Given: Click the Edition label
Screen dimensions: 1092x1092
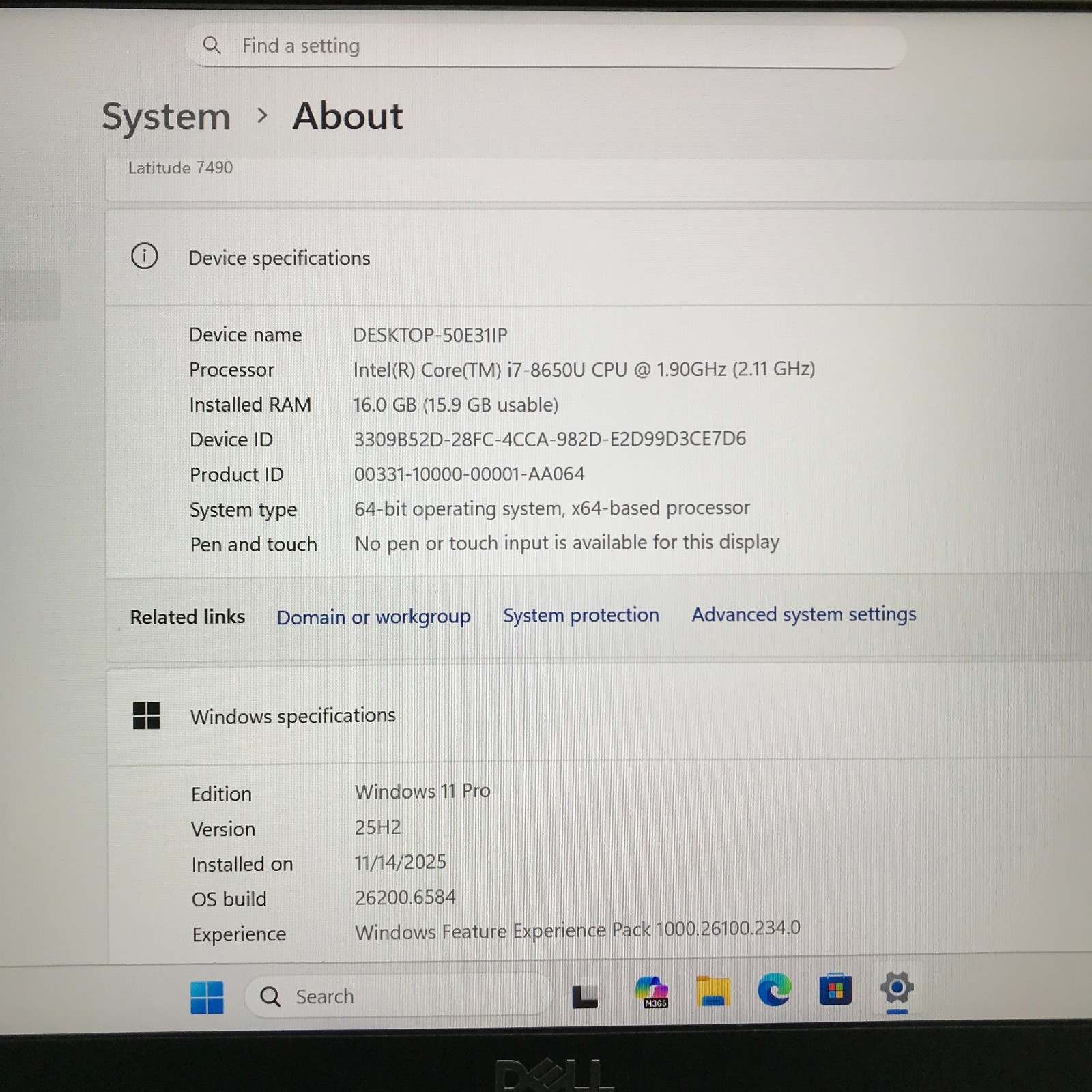Looking at the screenshot, I should 222,794.
